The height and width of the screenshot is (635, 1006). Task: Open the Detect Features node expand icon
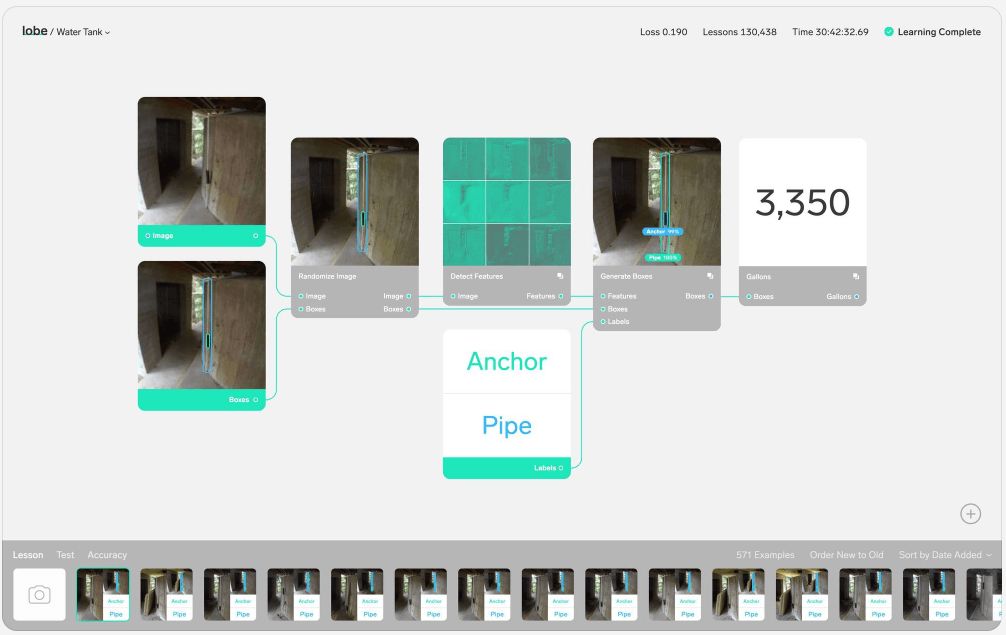click(560, 276)
